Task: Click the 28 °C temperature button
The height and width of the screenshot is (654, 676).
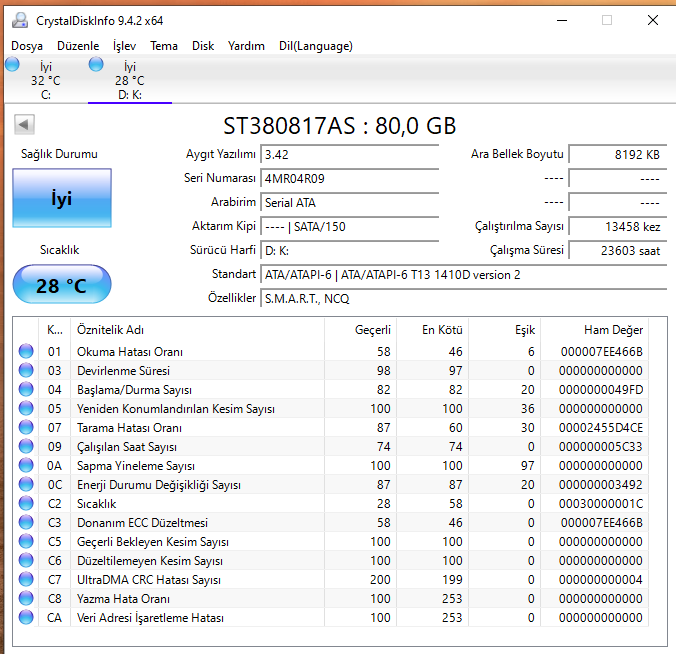Action: (x=62, y=285)
